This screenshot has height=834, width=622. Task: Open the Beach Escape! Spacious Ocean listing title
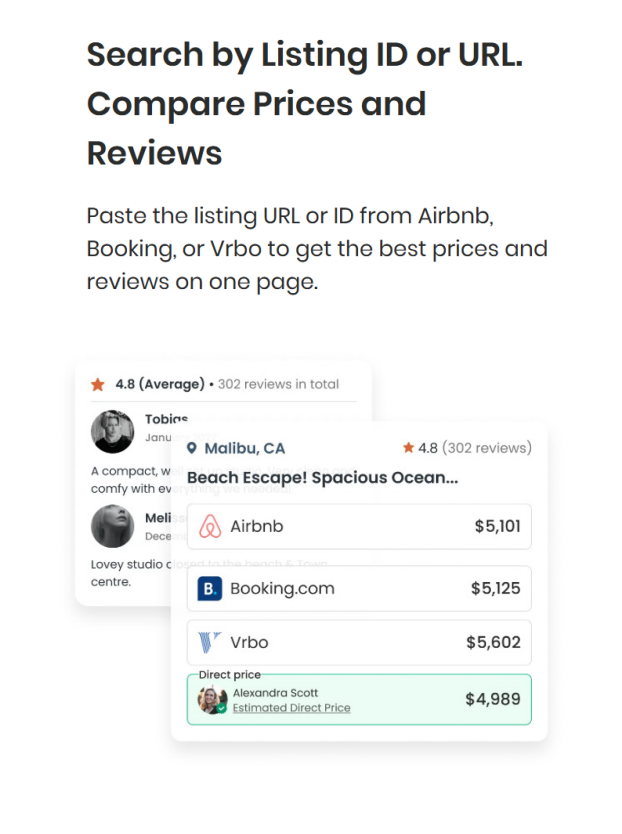(322, 478)
